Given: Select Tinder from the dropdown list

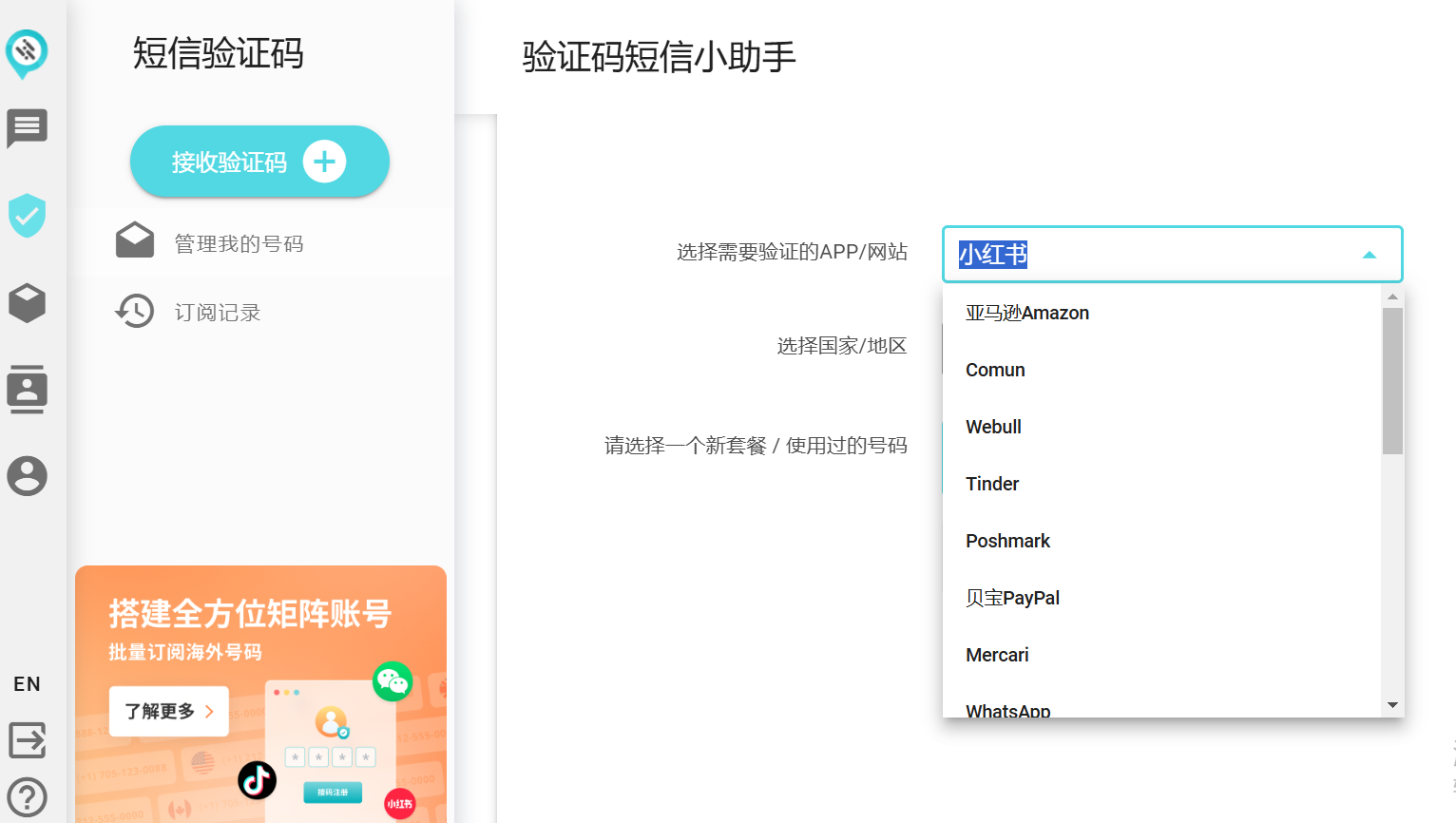Looking at the screenshot, I should tap(1161, 484).
